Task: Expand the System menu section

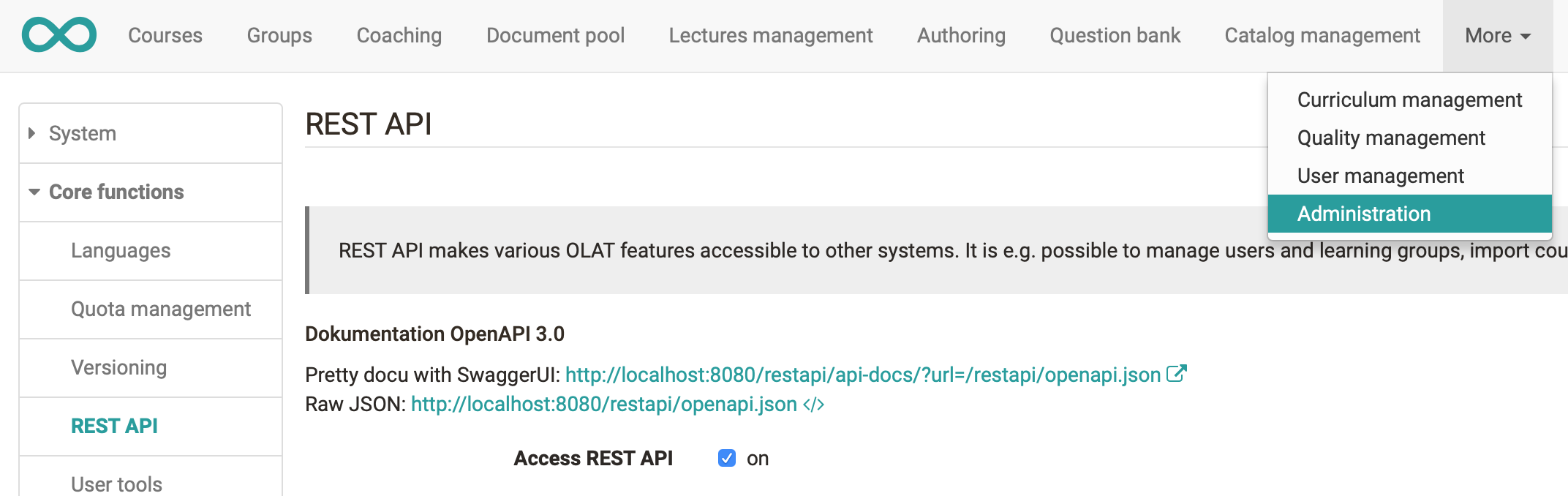Action: (82, 133)
